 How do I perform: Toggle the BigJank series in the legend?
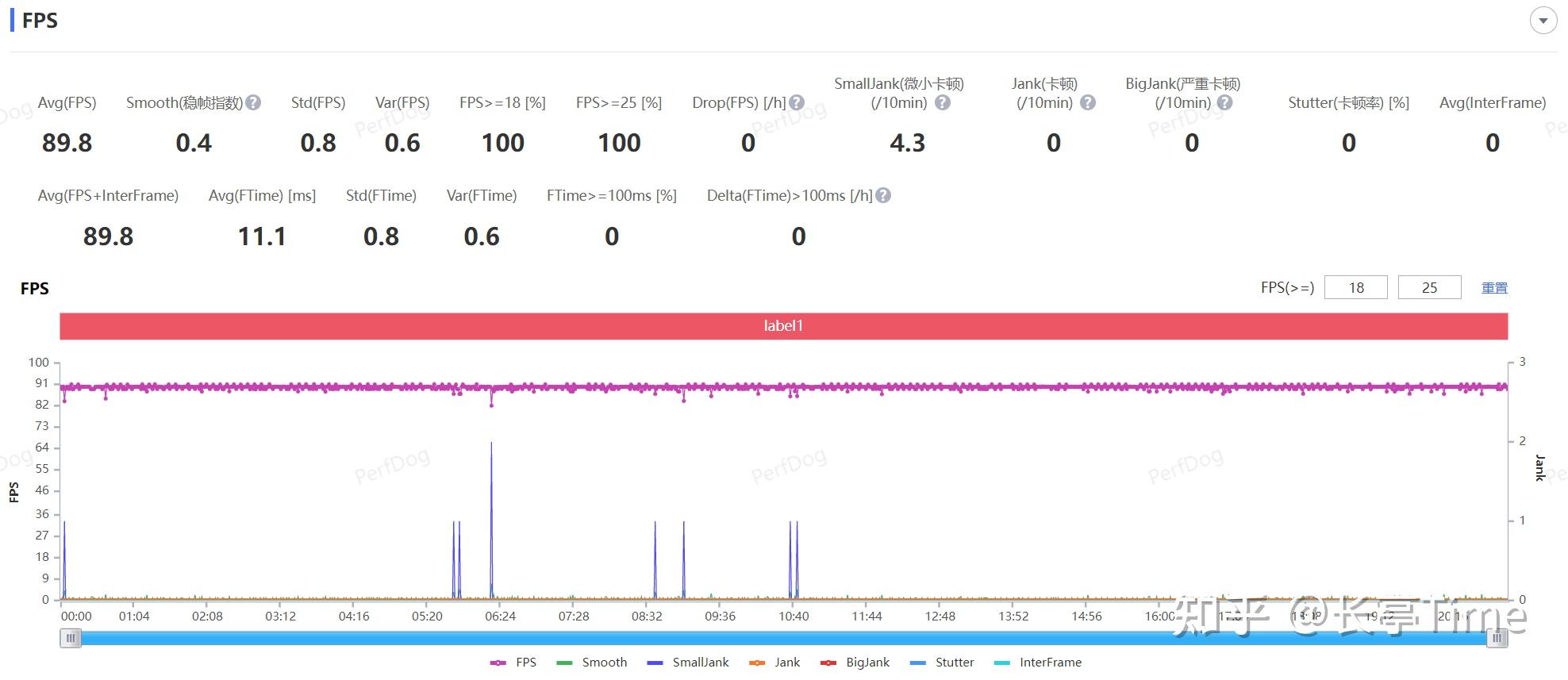pyautogui.click(x=855, y=662)
